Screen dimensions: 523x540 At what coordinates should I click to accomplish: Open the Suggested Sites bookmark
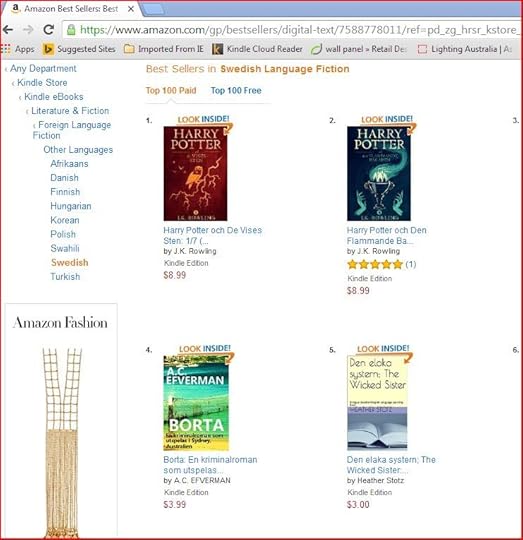79,49
